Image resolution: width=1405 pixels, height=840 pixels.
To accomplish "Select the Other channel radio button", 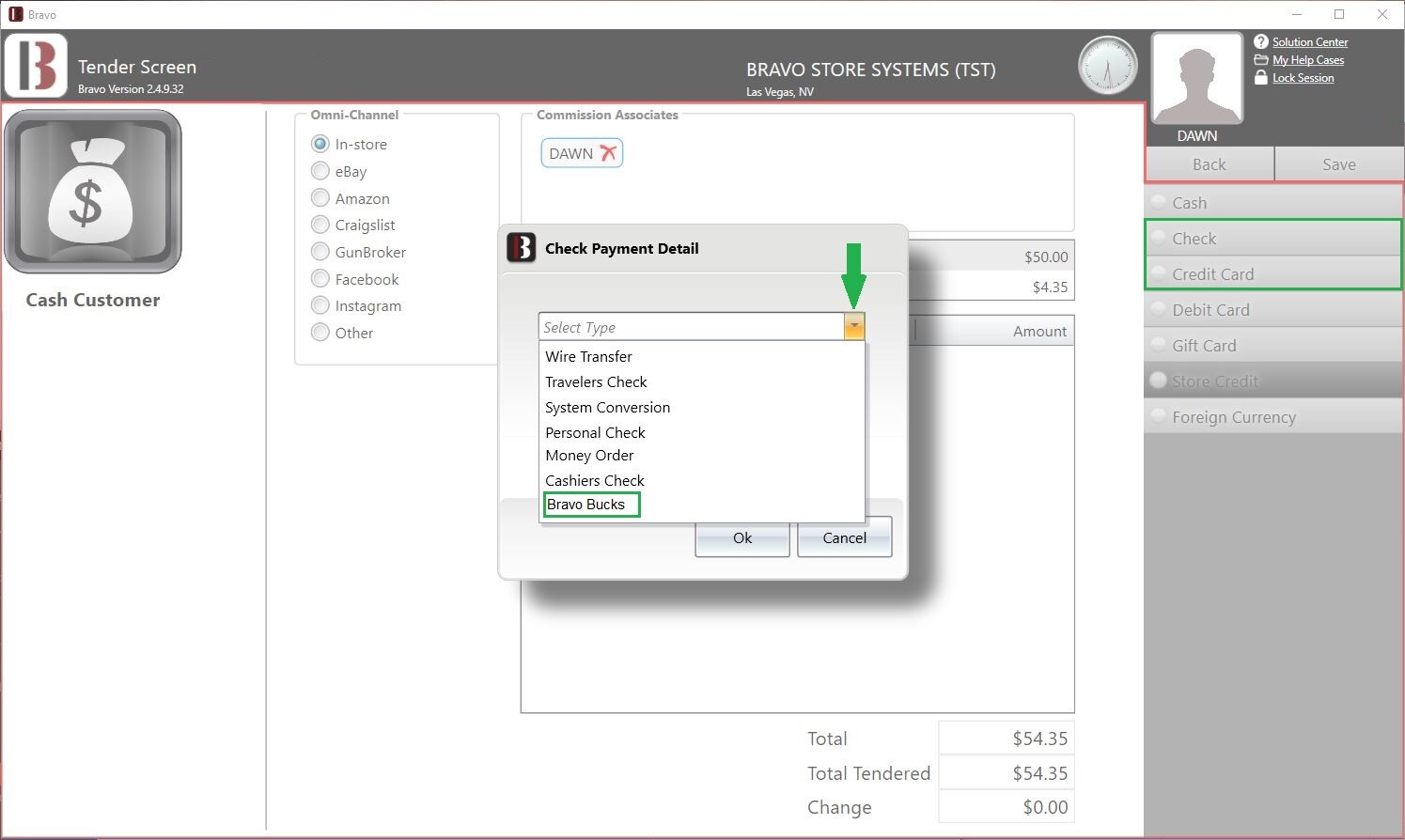I will [320, 333].
